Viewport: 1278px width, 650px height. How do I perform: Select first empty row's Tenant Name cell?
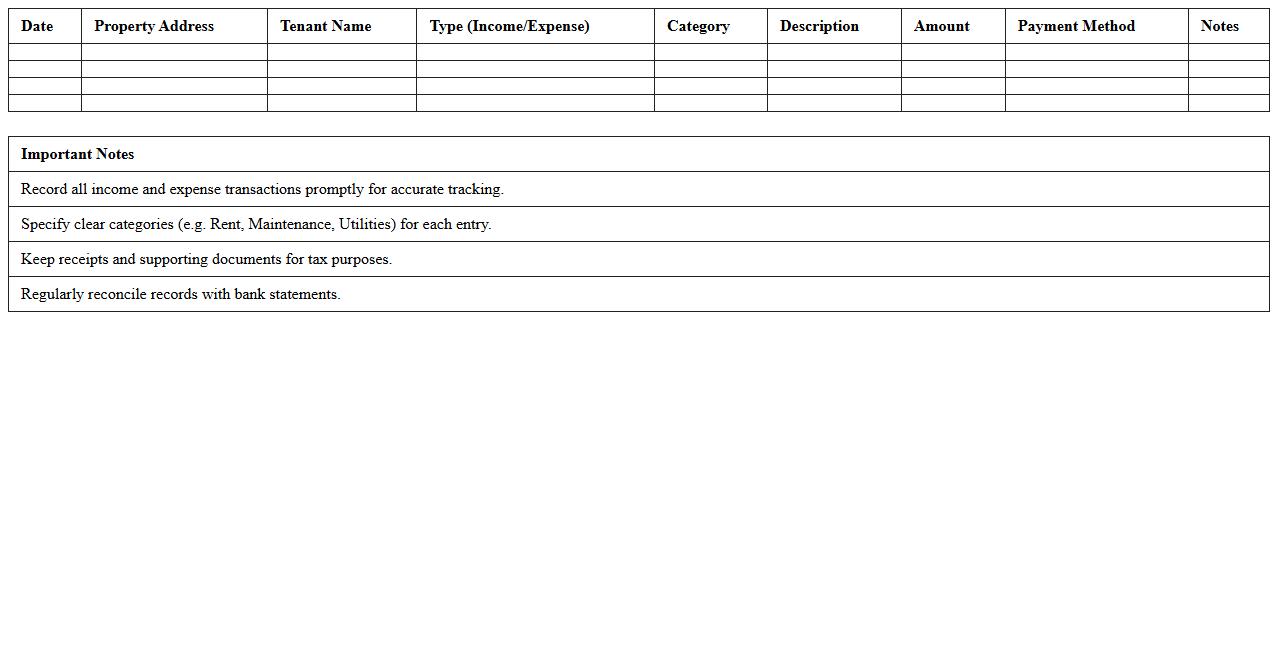click(x=341, y=52)
